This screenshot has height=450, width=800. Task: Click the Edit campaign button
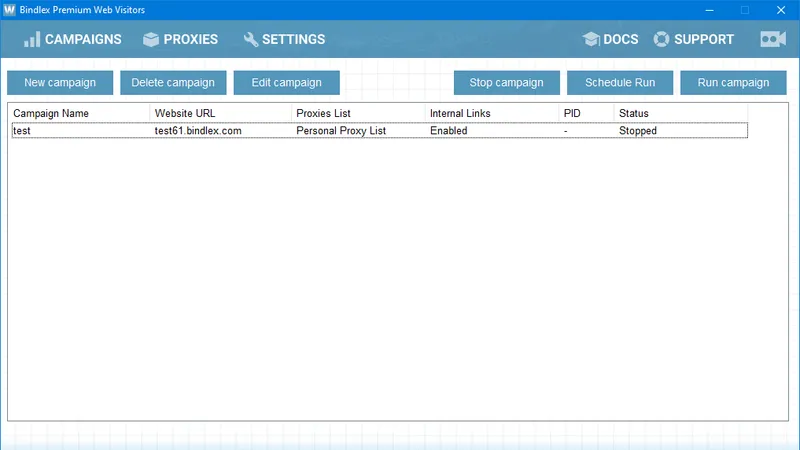click(287, 83)
